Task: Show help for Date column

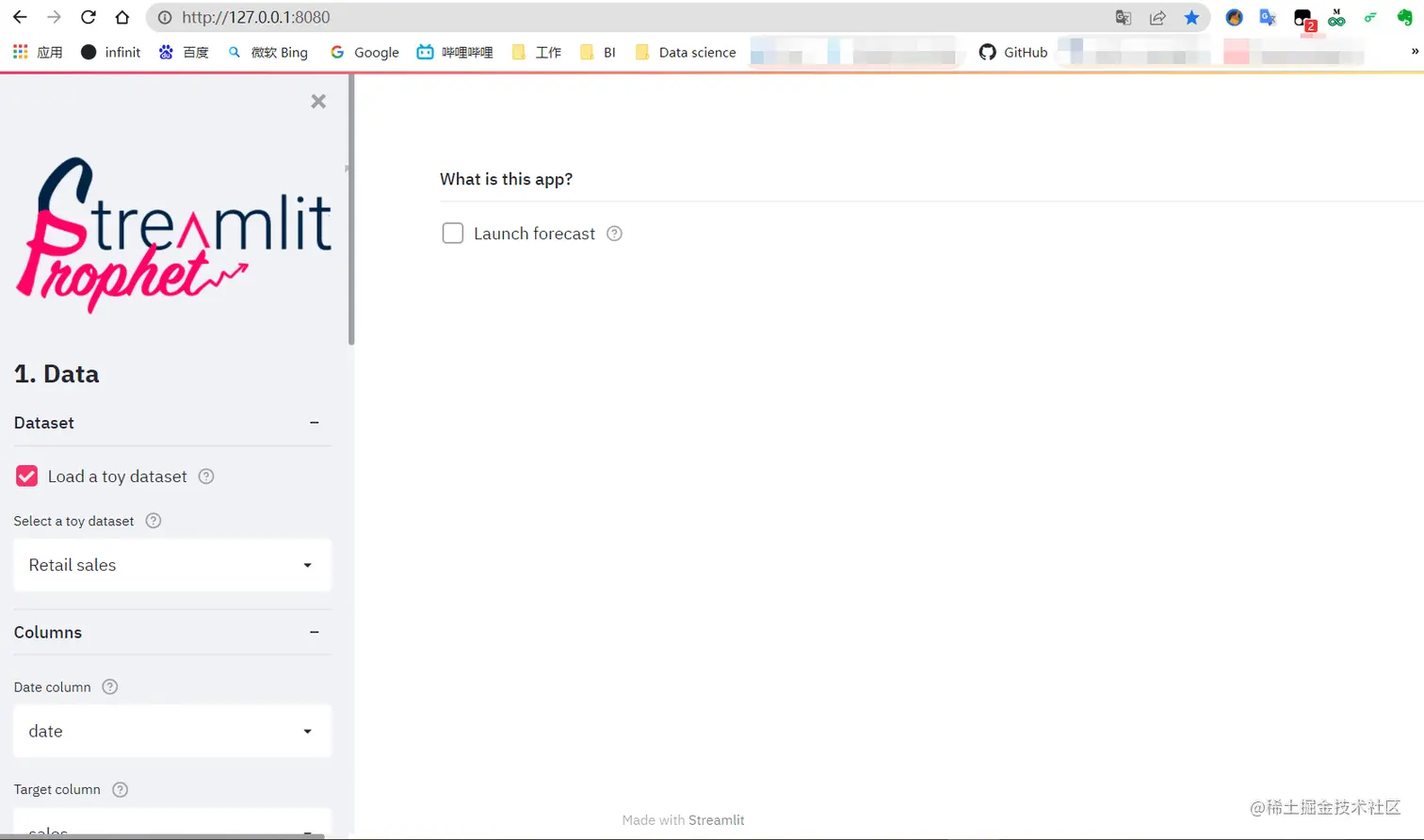Action: coord(110,687)
